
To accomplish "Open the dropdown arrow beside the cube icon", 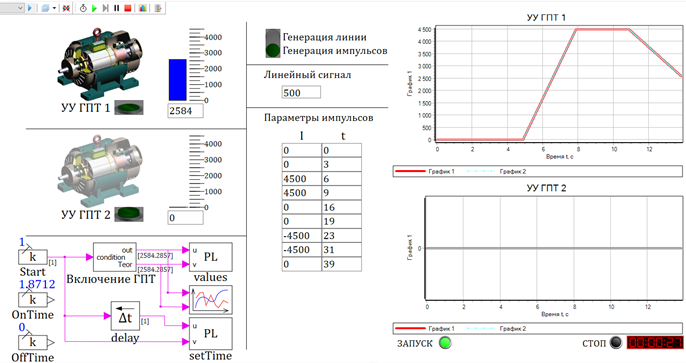I will [x=54, y=8].
